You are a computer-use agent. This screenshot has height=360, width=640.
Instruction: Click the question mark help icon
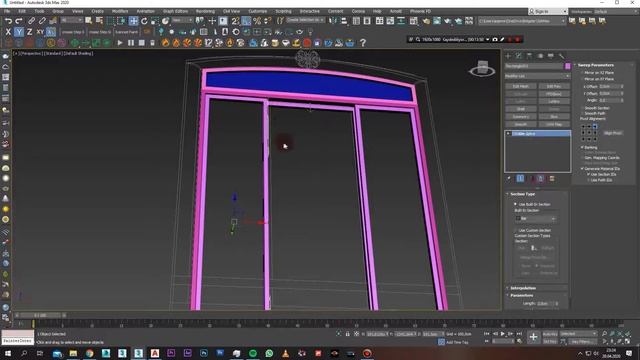pos(362,42)
